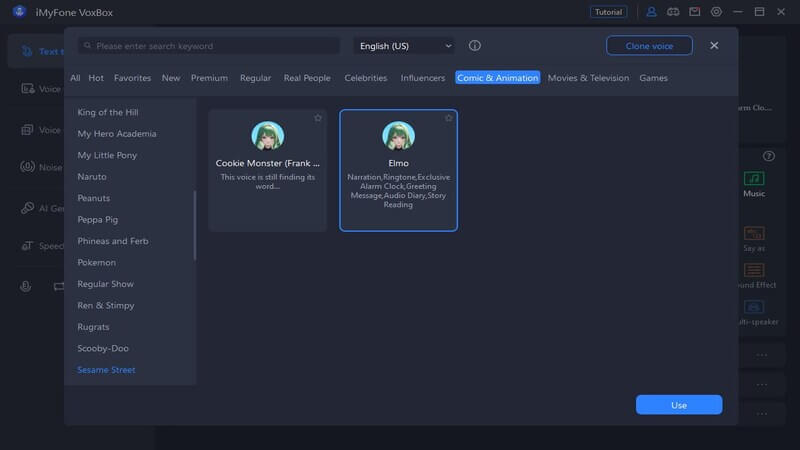The width and height of the screenshot is (800, 450).
Task: Click the iMyFone VoxBox logo icon
Action: point(19,11)
